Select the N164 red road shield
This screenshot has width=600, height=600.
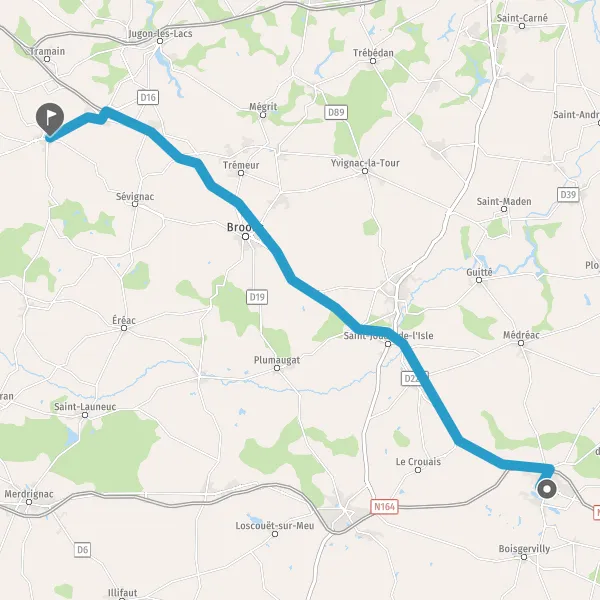point(384,507)
